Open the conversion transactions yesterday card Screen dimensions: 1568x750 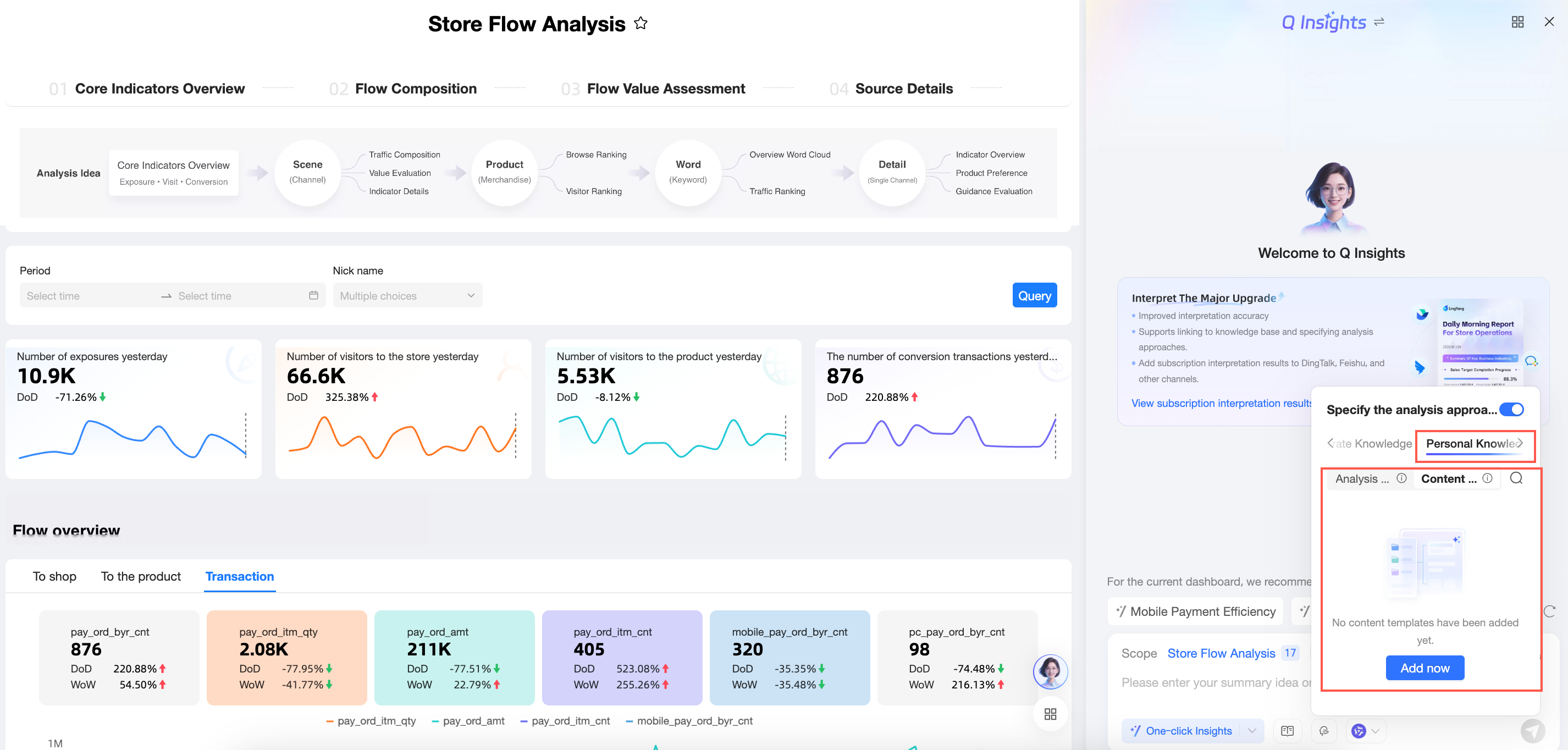[x=943, y=409]
